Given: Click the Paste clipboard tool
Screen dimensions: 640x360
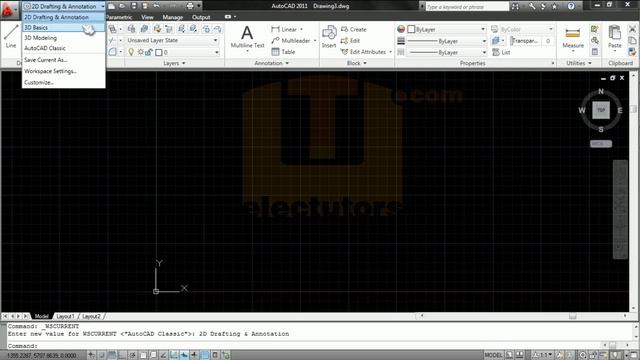Looking at the screenshot, I should tap(614, 37).
